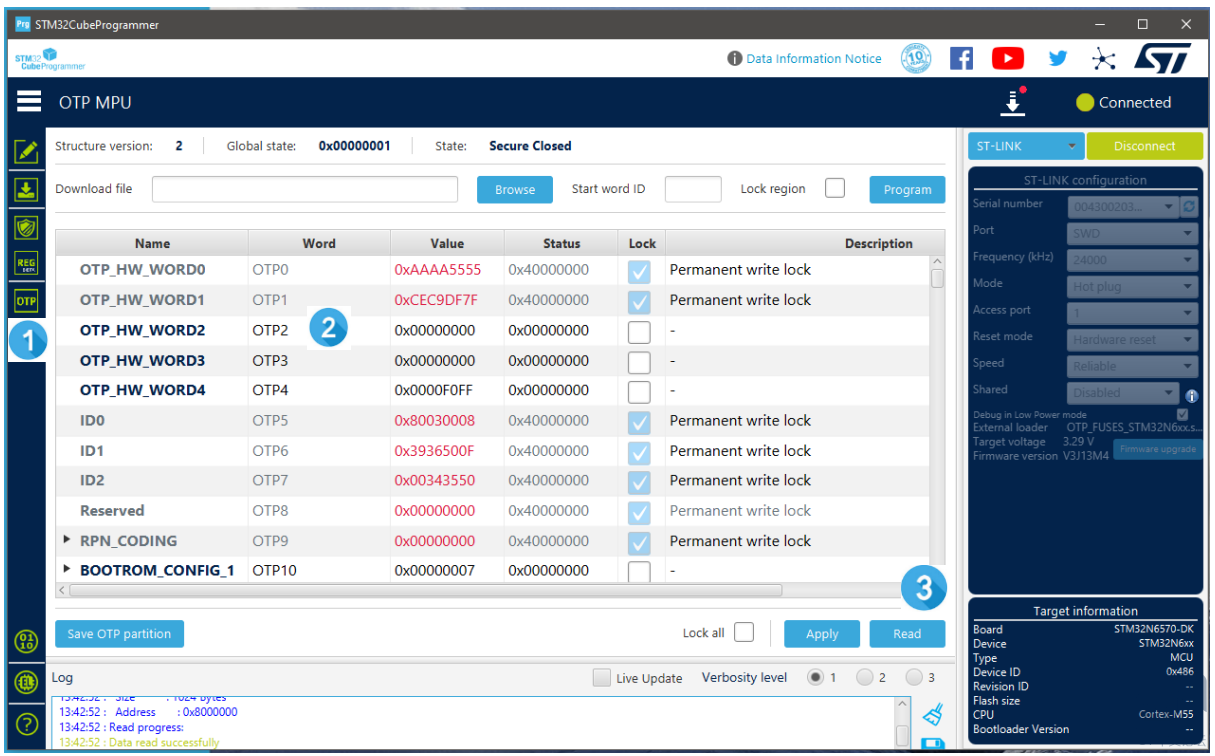Screen dimensions: 1215x756
Task: Click the Start word ID field
Action: tap(692, 189)
